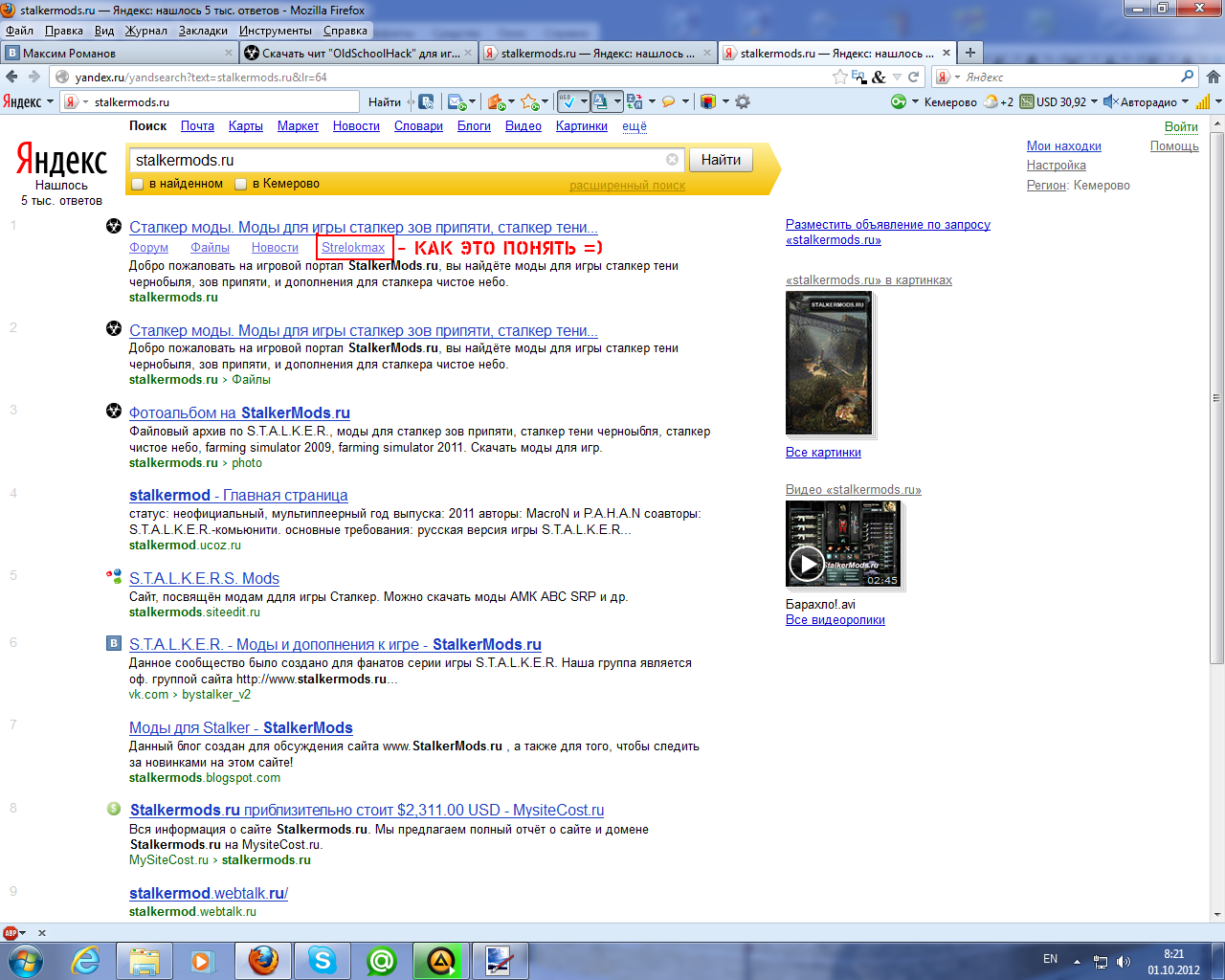
Task: Go back with the browser back arrow
Action: pos(11,77)
